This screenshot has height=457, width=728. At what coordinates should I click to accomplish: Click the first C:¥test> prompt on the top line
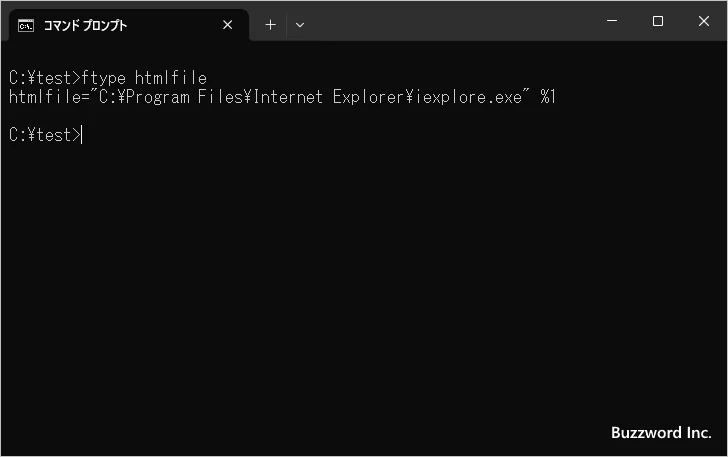click(x=45, y=78)
